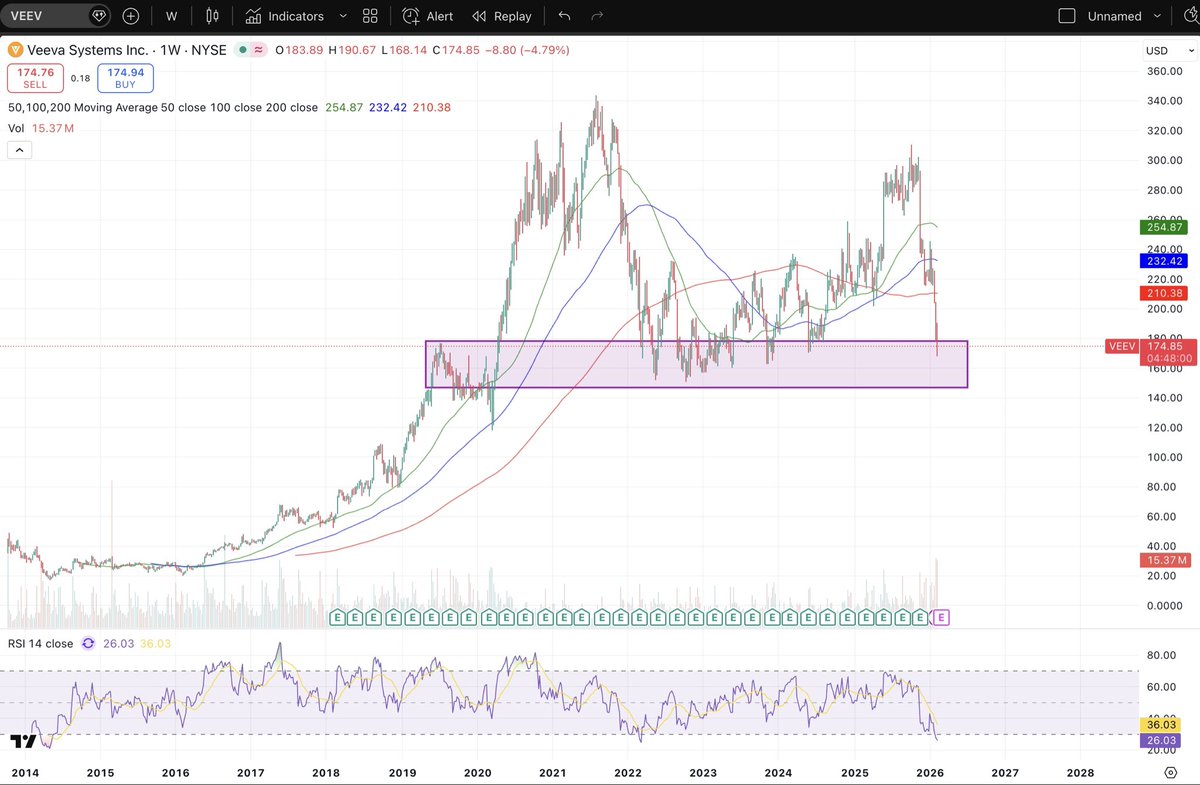Click the green 254.87 price axis label
The width and height of the screenshot is (1200, 785).
[1165, 227]
